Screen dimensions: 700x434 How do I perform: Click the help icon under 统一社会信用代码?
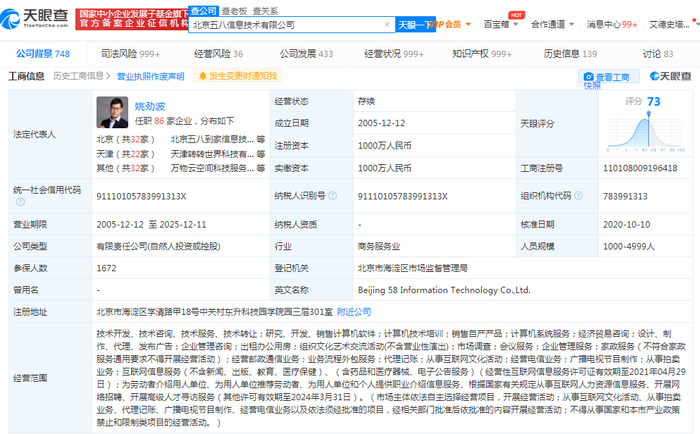click(x=20, y=202)
